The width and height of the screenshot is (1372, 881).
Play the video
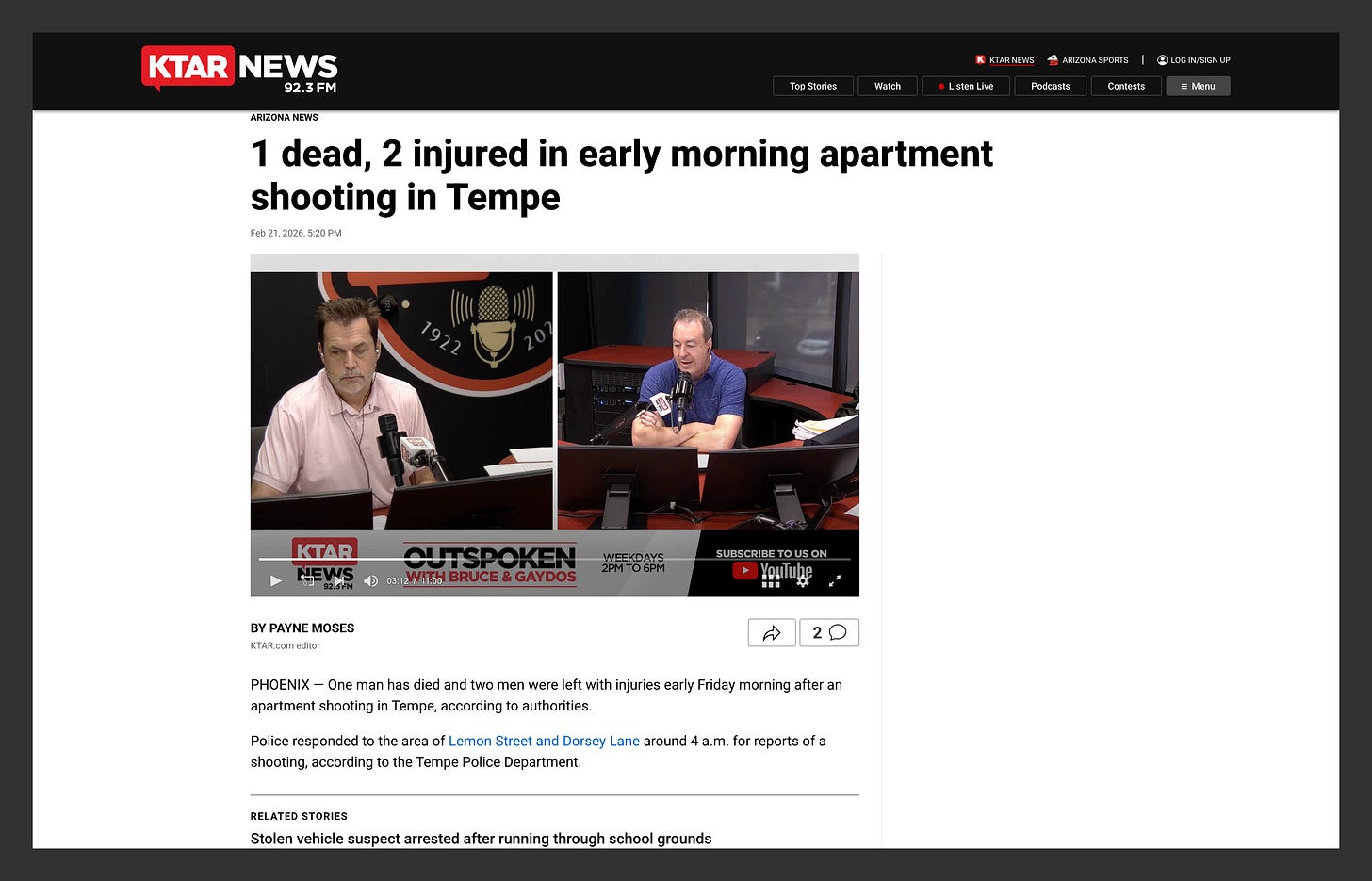click(x=276, y=580)
